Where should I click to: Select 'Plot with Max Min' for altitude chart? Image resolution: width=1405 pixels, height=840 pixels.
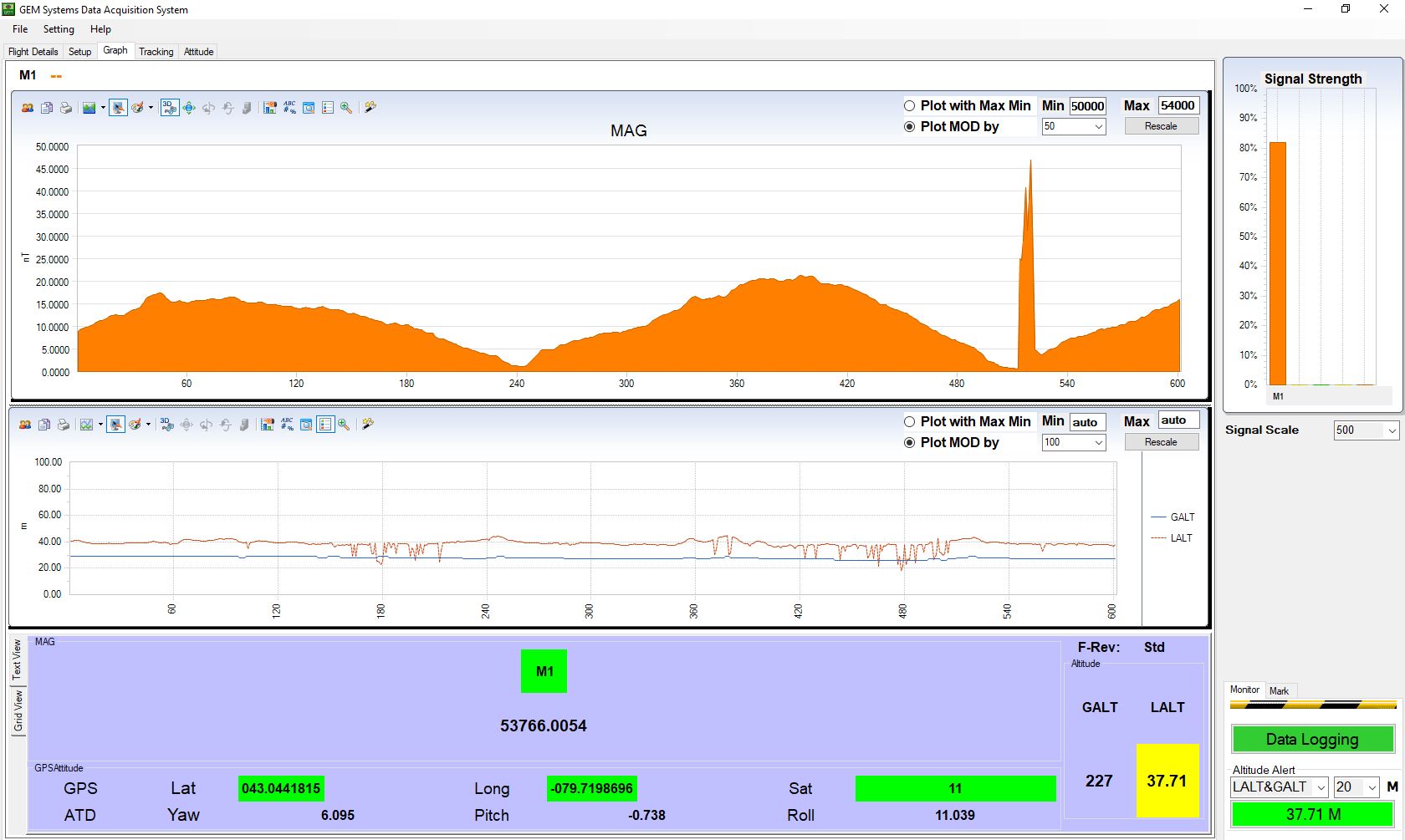pyautogui.click(x=909, y=422)
